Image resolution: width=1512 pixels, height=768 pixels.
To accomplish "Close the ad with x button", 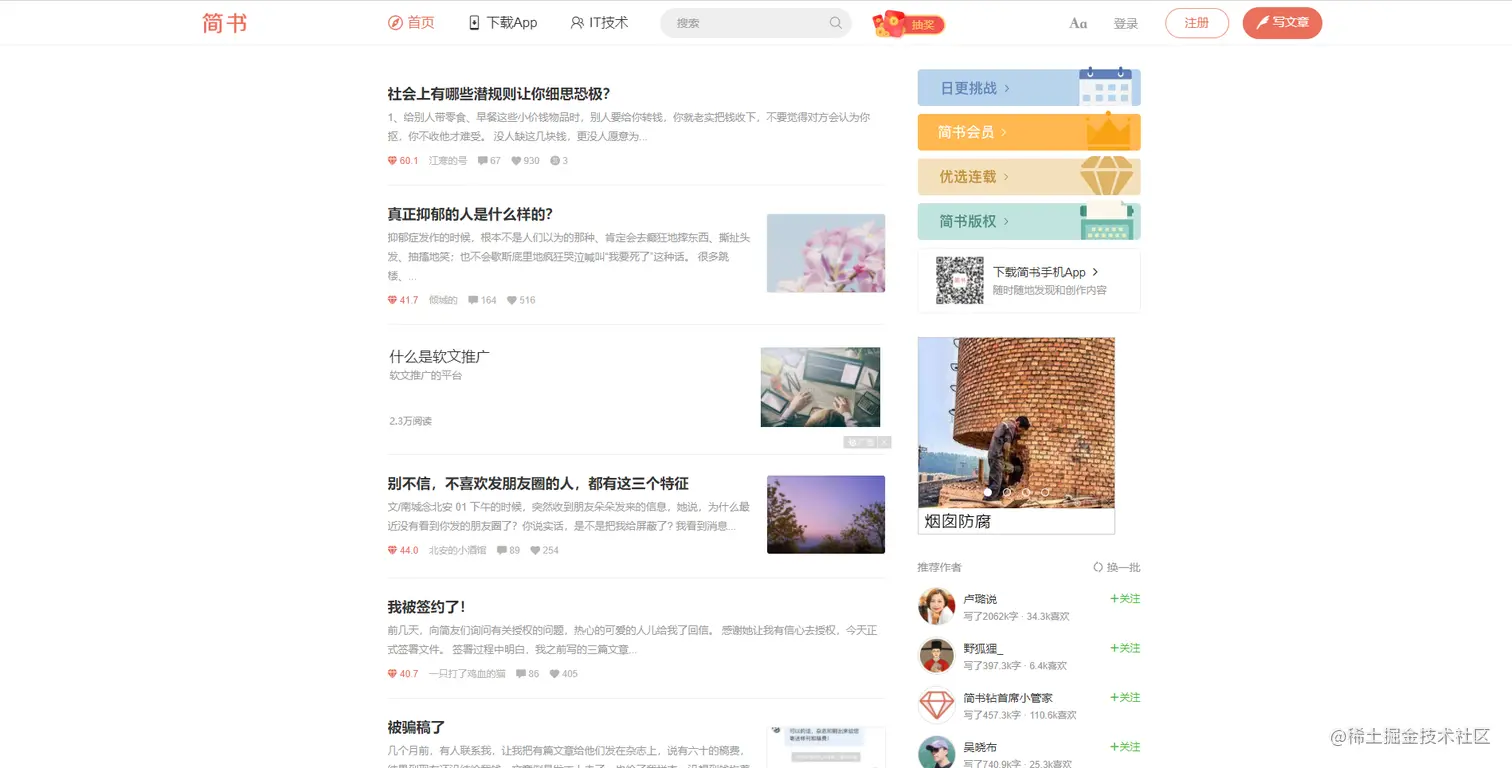I will point(884,442).
